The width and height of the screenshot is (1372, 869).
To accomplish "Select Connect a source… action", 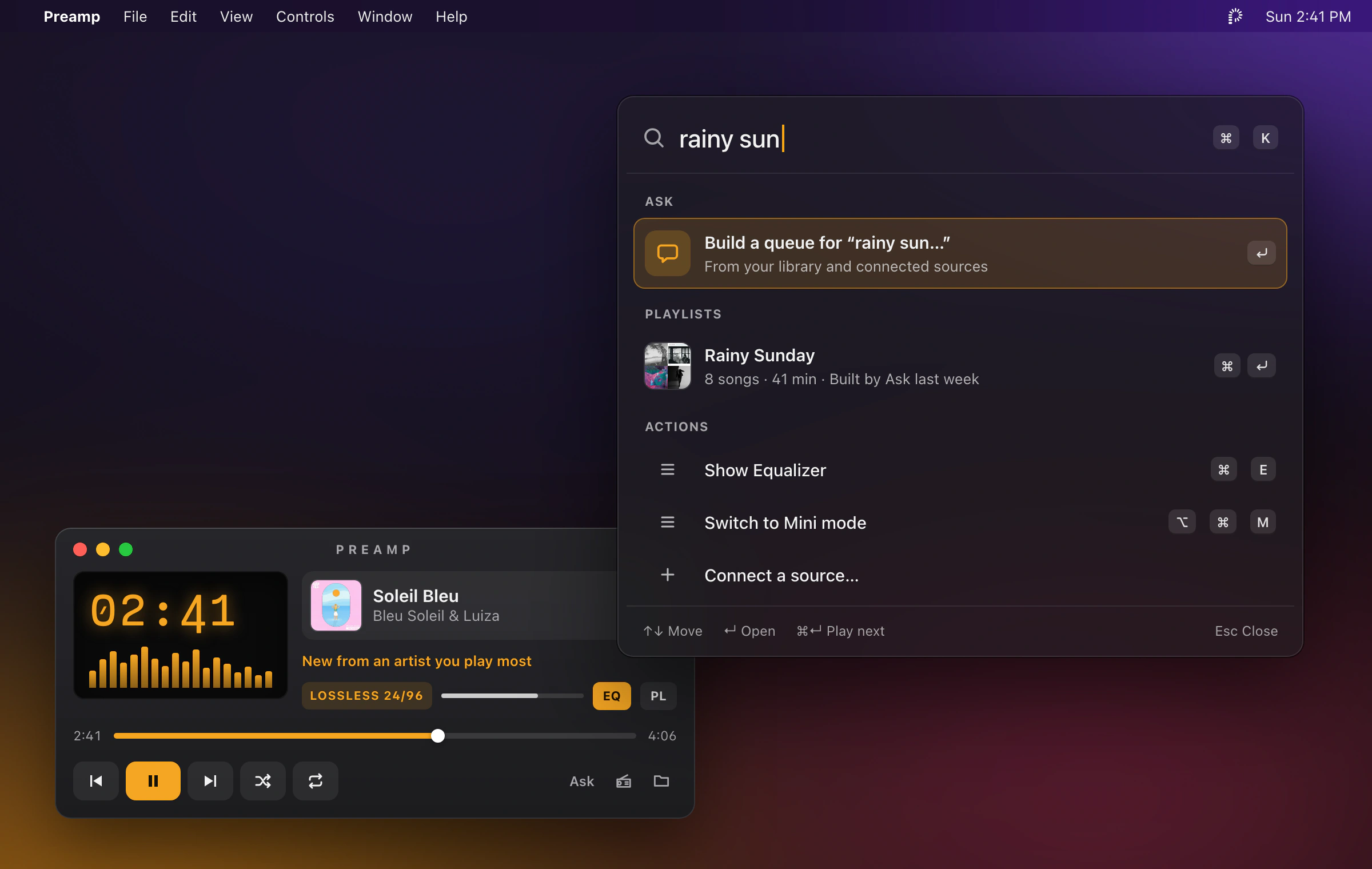I will coord(960,575).
